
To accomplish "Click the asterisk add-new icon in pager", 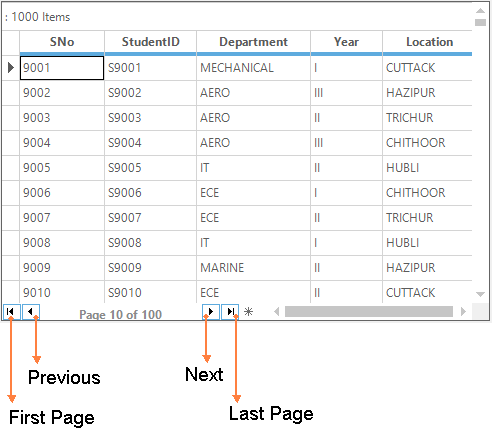I will tap(248, 312).
